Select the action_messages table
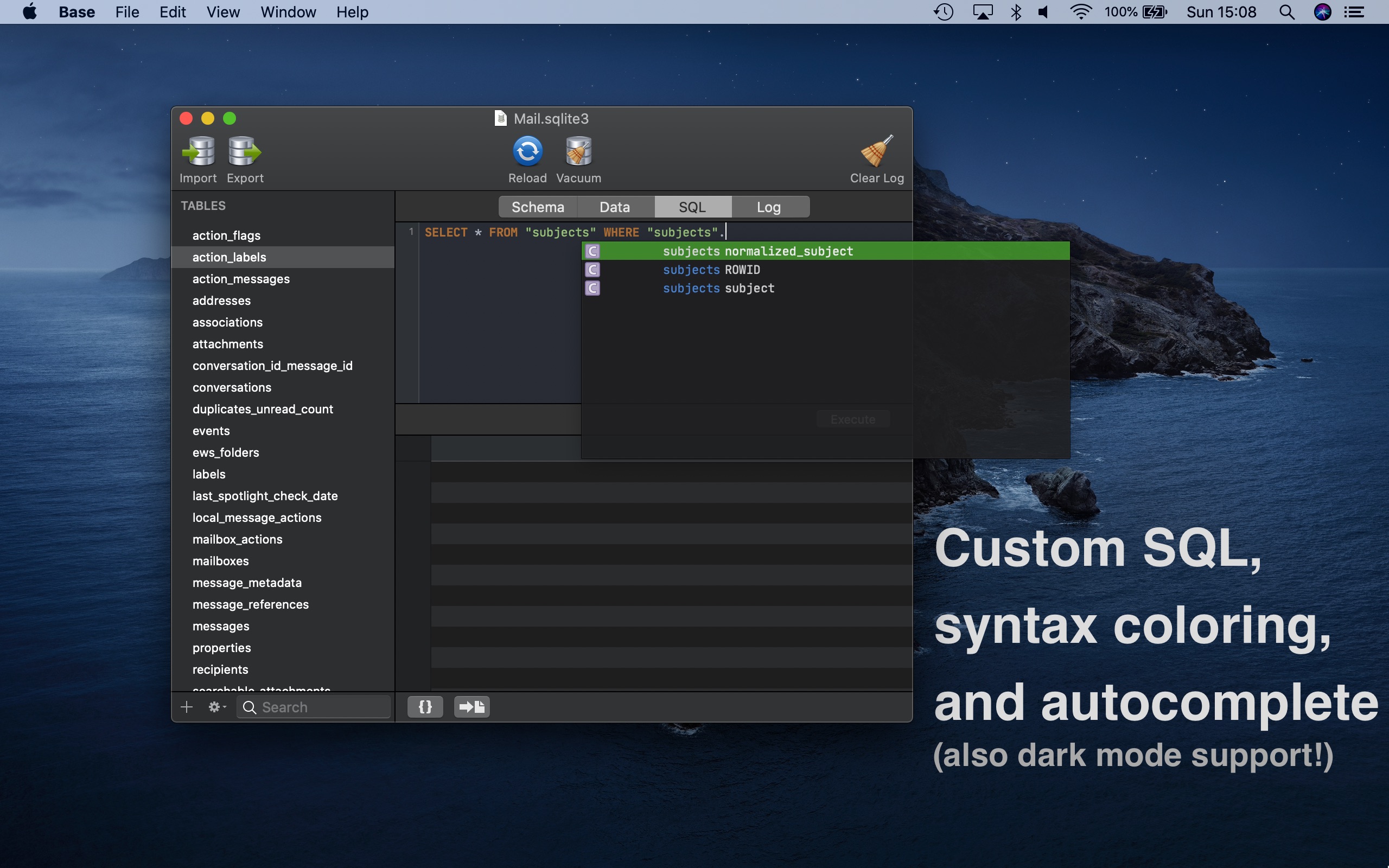This screenshot has height=868, width=1389. point(283,279)
